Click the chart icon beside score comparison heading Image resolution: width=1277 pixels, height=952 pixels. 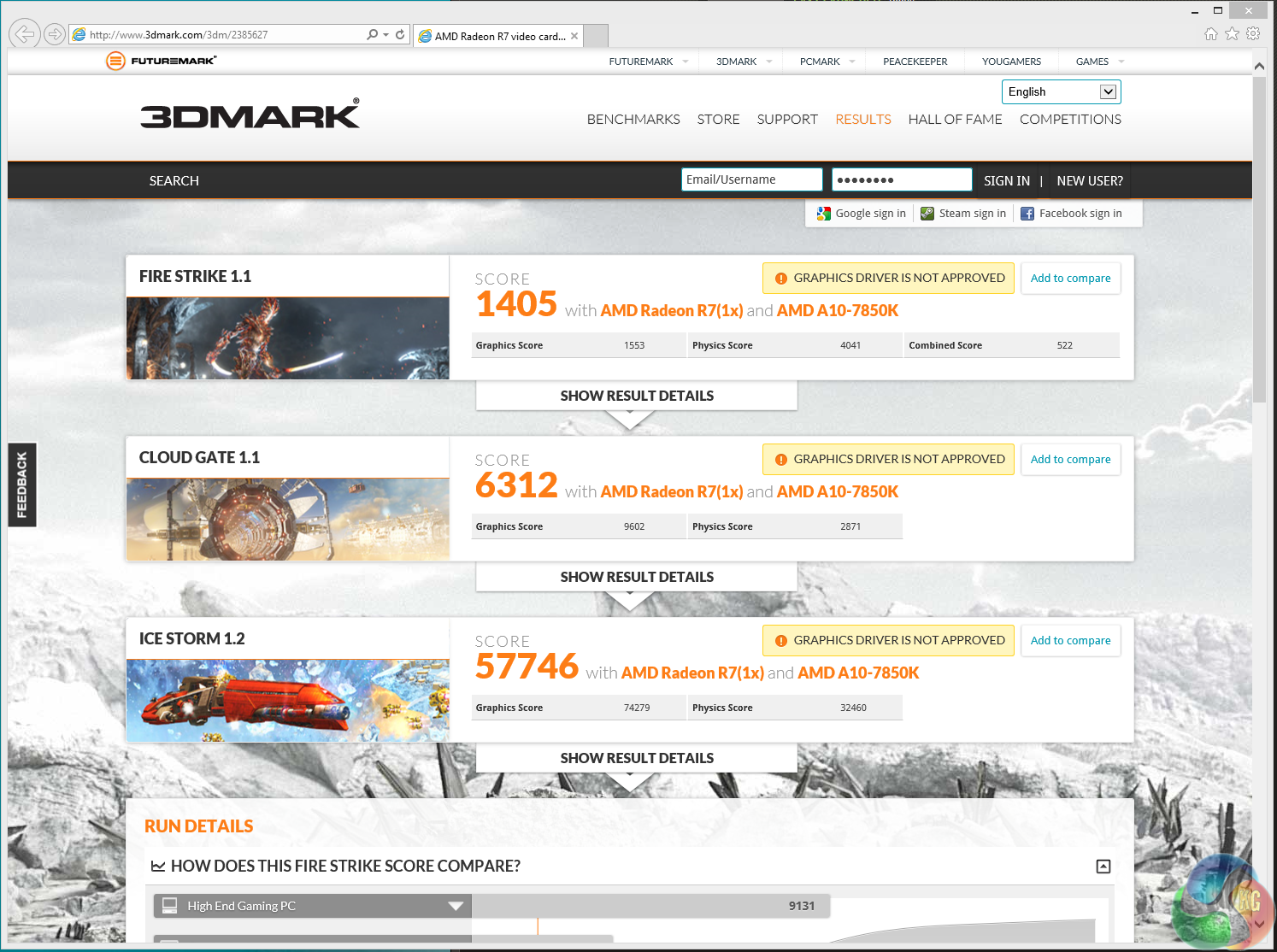click(x=158, y=867)
